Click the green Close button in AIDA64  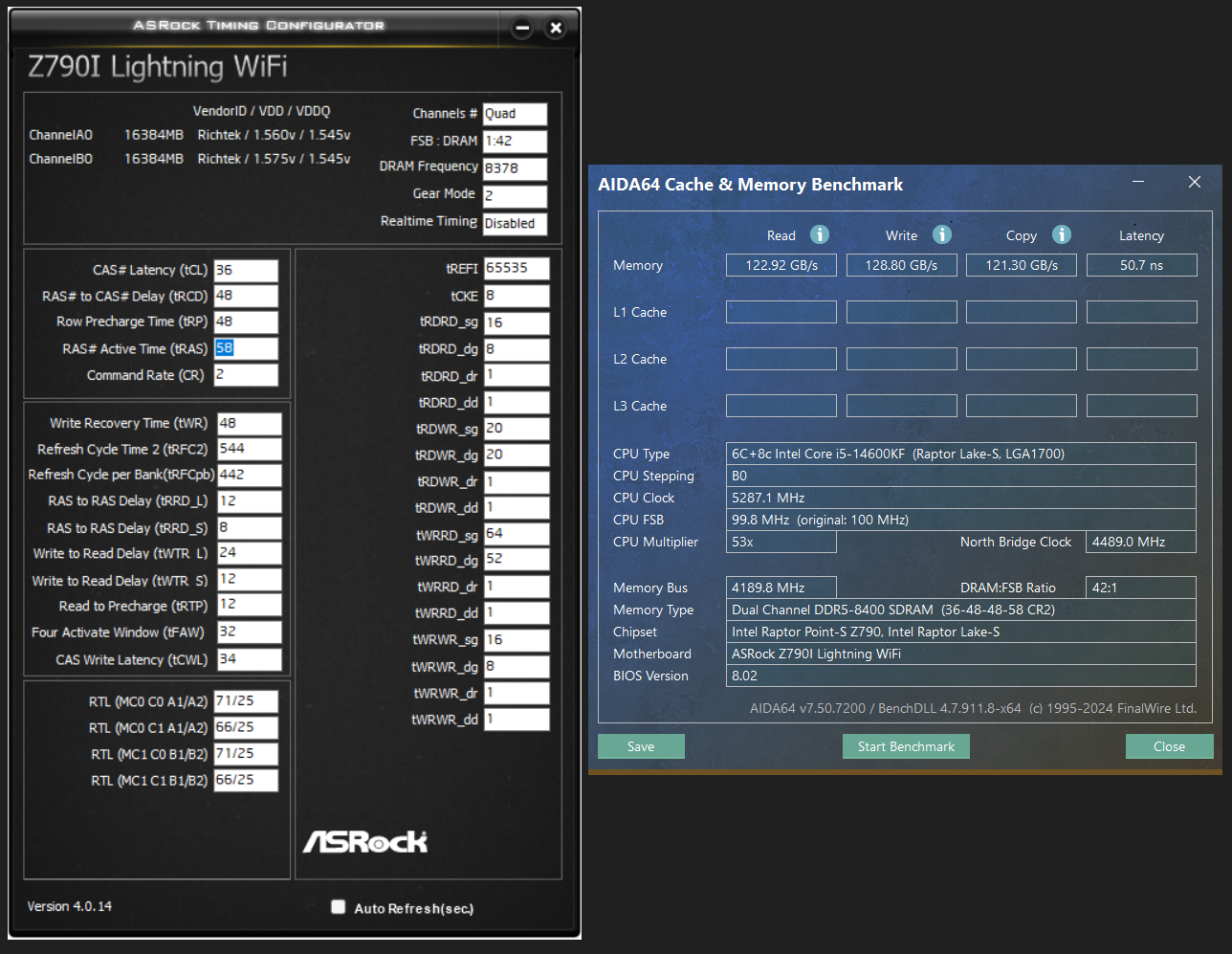(x=1169, y=746)
